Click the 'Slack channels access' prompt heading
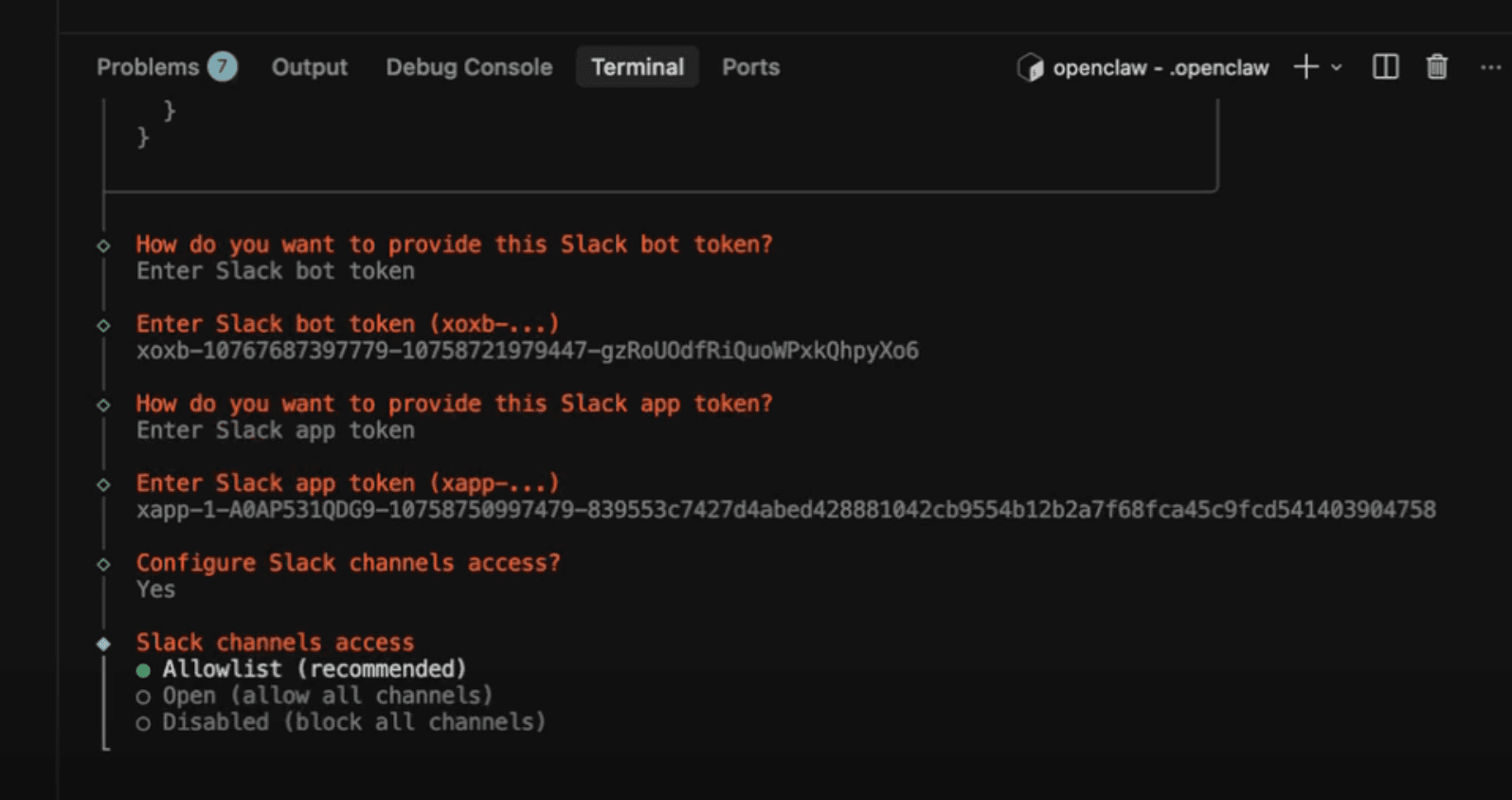The height and width of the screenshot is (800, 1512). click(x=275, y=643)
